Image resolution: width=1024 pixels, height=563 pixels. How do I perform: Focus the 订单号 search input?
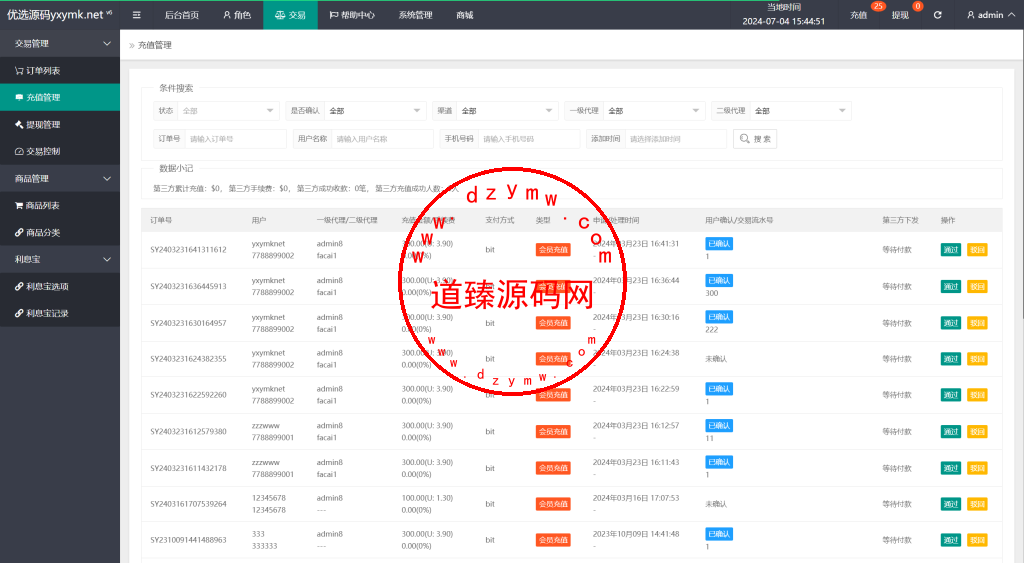point(236,139)
